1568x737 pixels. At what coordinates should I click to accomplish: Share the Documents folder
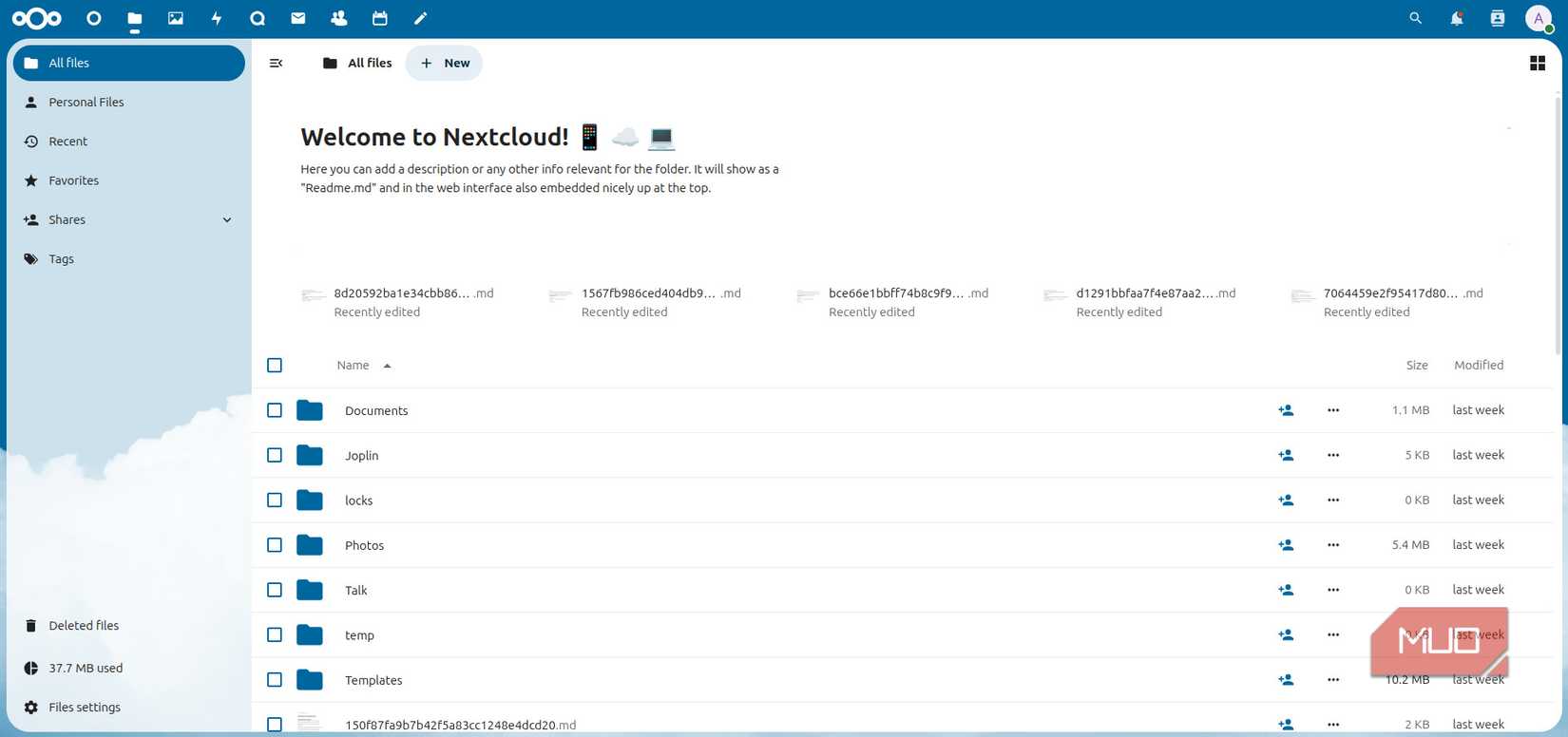(x=1286, y=410)
